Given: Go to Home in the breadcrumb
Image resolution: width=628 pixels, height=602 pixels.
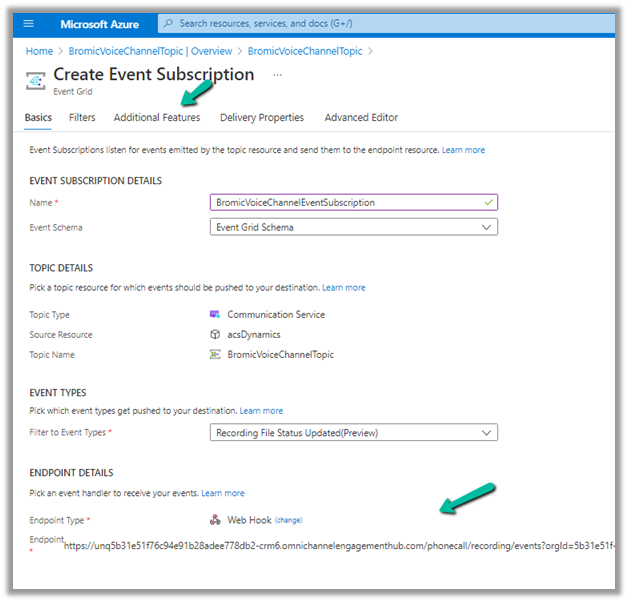Looking at the screenshot, I should tap(39, 51).
